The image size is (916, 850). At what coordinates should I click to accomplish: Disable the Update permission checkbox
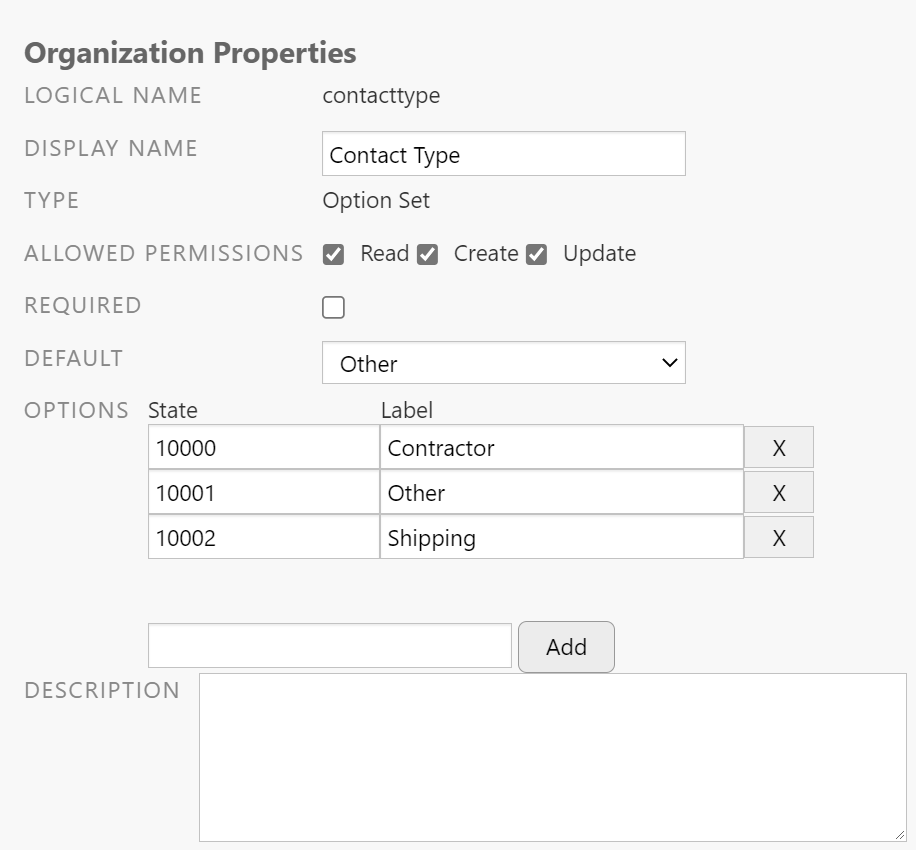536,255
